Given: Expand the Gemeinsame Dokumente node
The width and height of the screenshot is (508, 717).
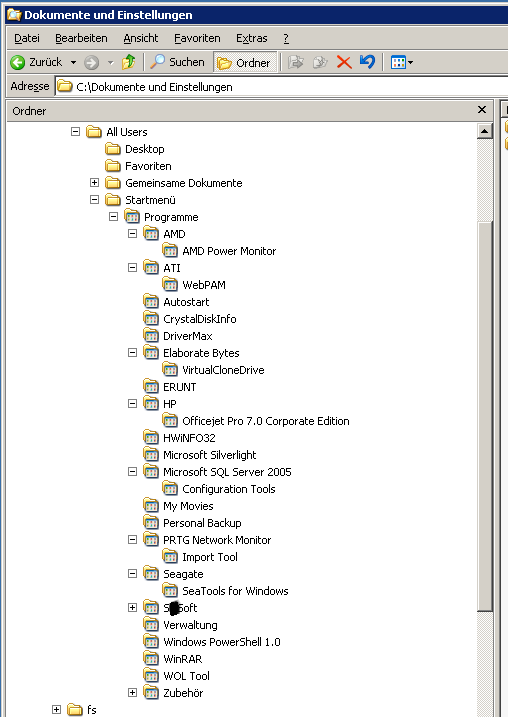Looking at the screenshot, I should pyautogui.click(x=94, y=182).
